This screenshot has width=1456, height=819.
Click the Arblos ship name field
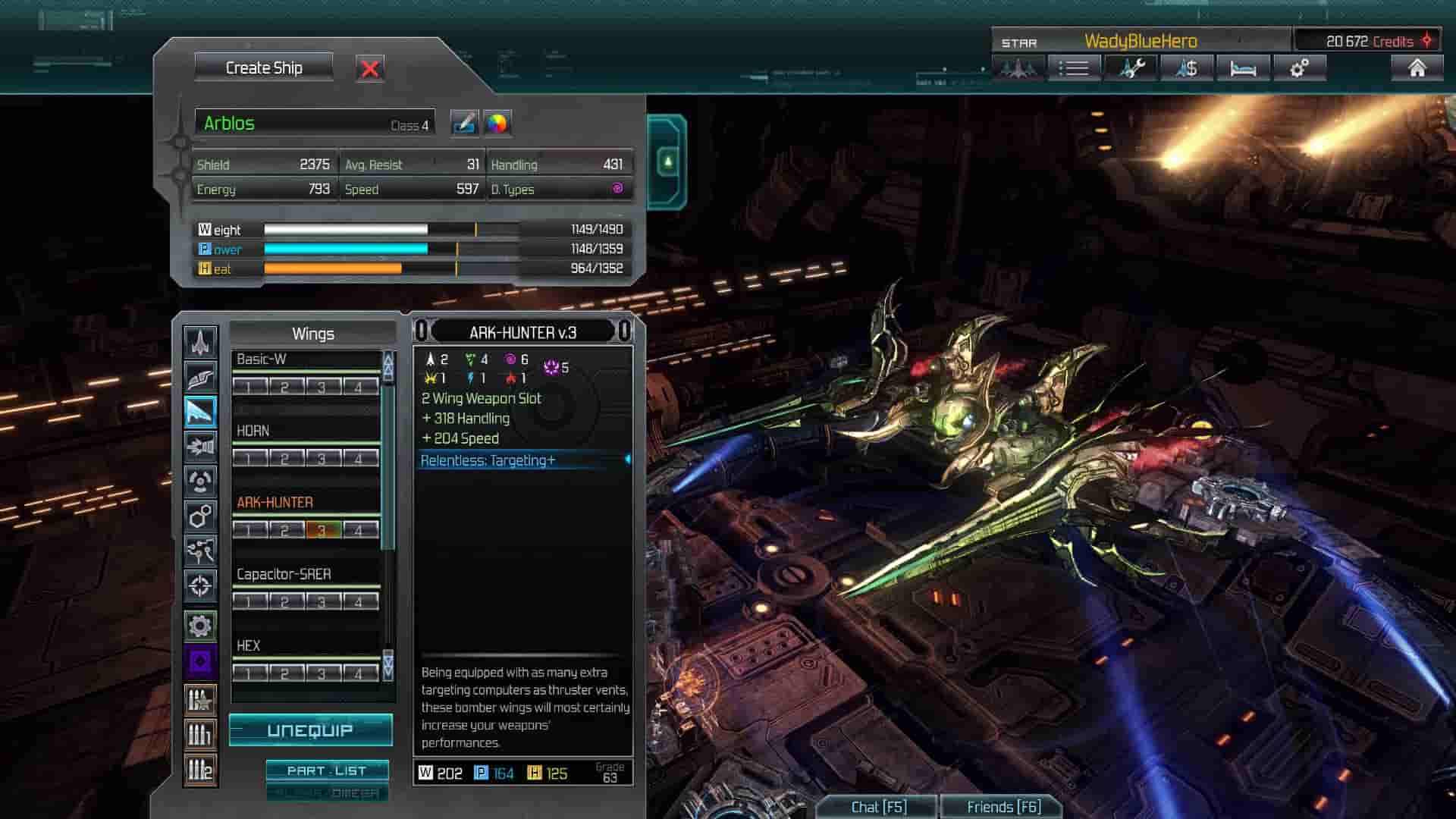315,124
